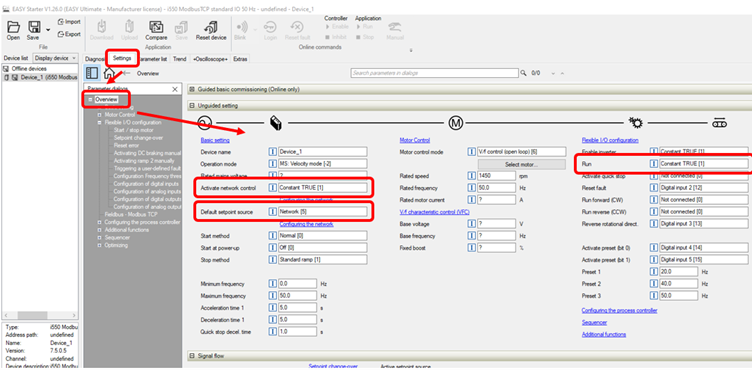Select Configuration of digital inputs item
Screen dimensions: 752x370
click(x=146, y=184)
